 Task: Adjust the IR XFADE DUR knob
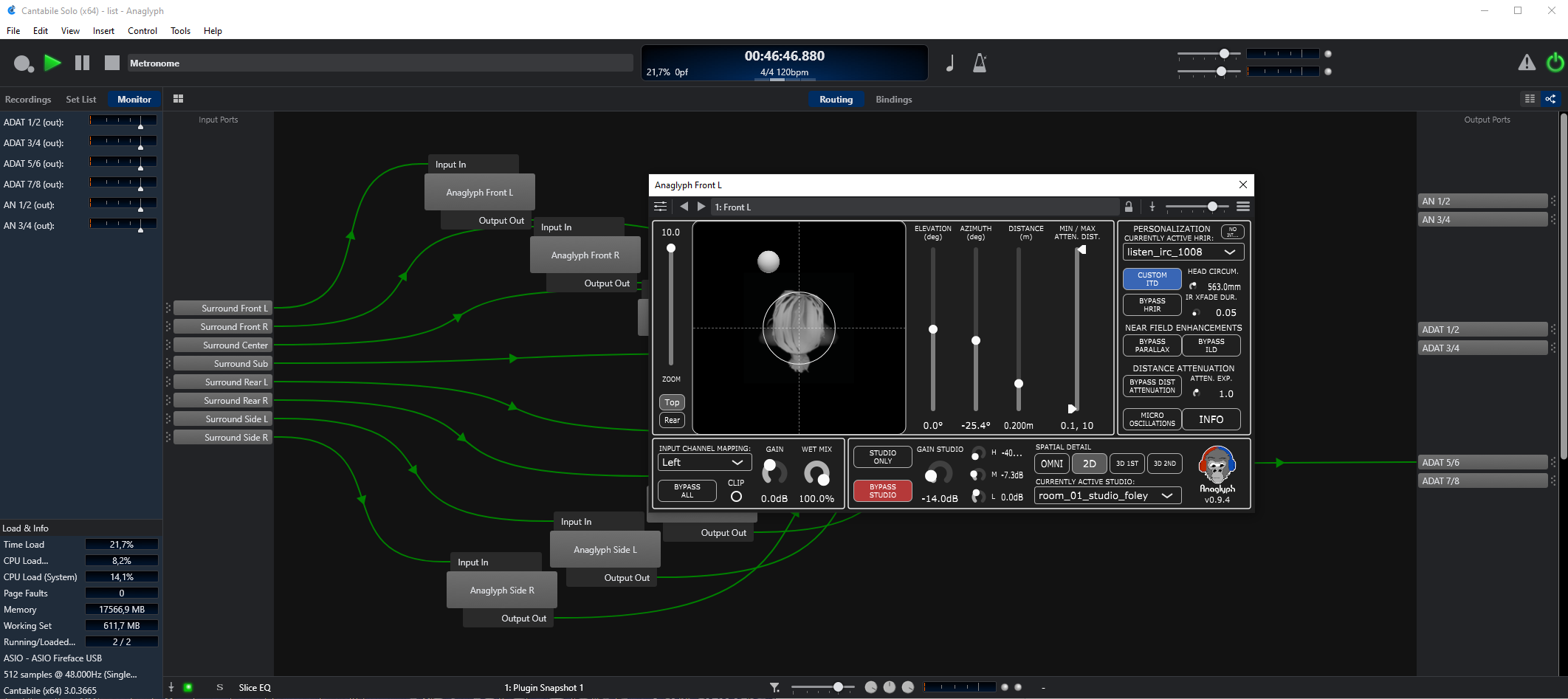[x=1195, y=312]
